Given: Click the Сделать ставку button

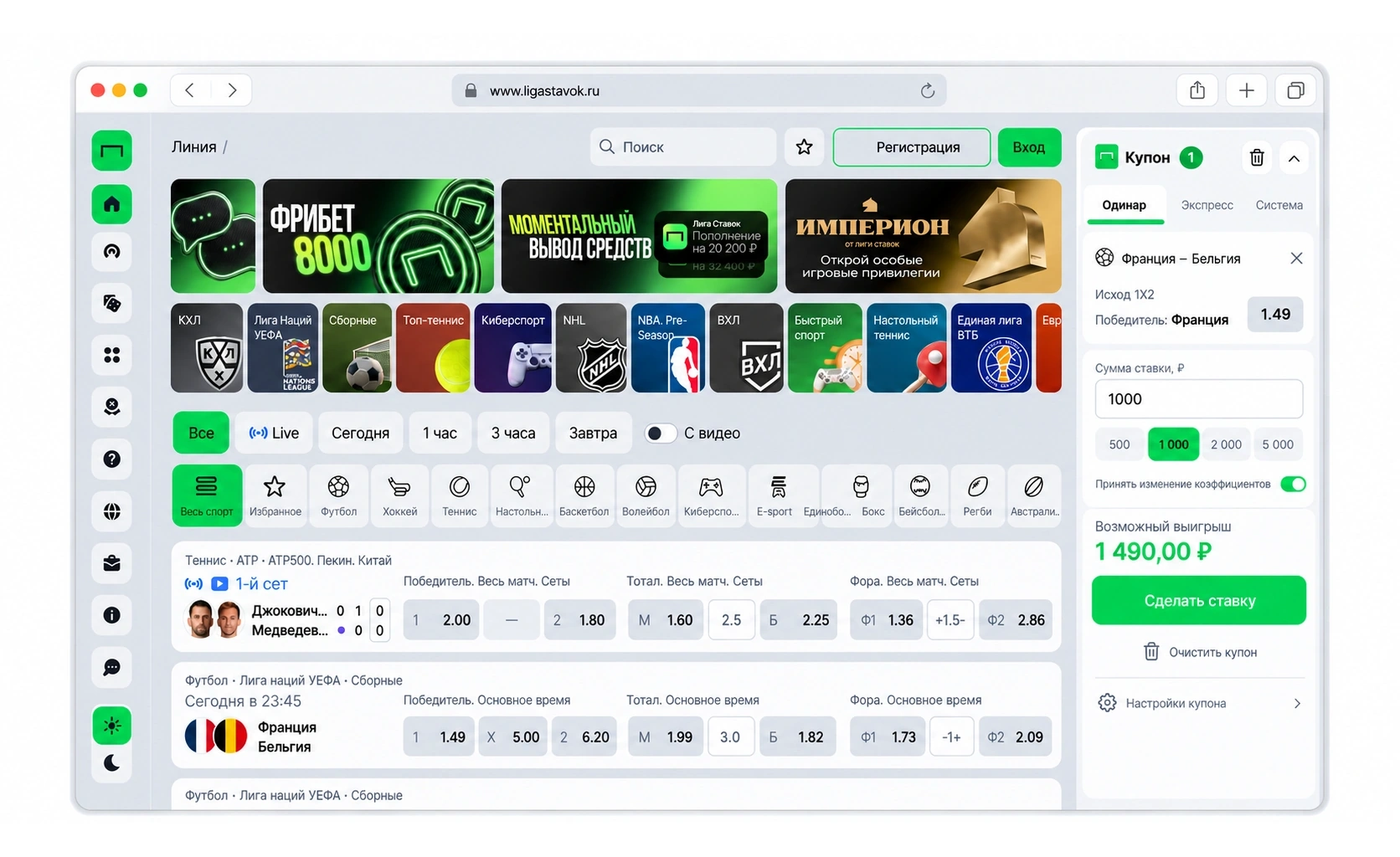Looking at the screenshot, I should coord(1199,600).
